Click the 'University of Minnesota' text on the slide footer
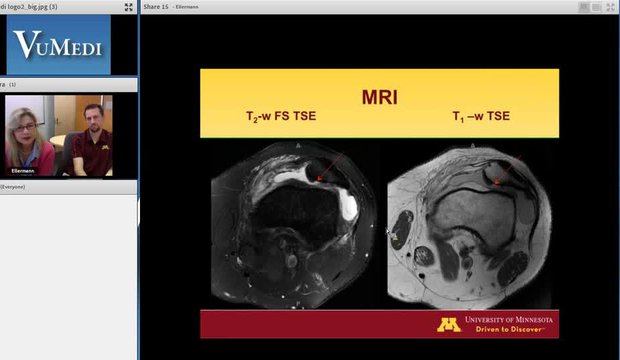 coord(509,319)
